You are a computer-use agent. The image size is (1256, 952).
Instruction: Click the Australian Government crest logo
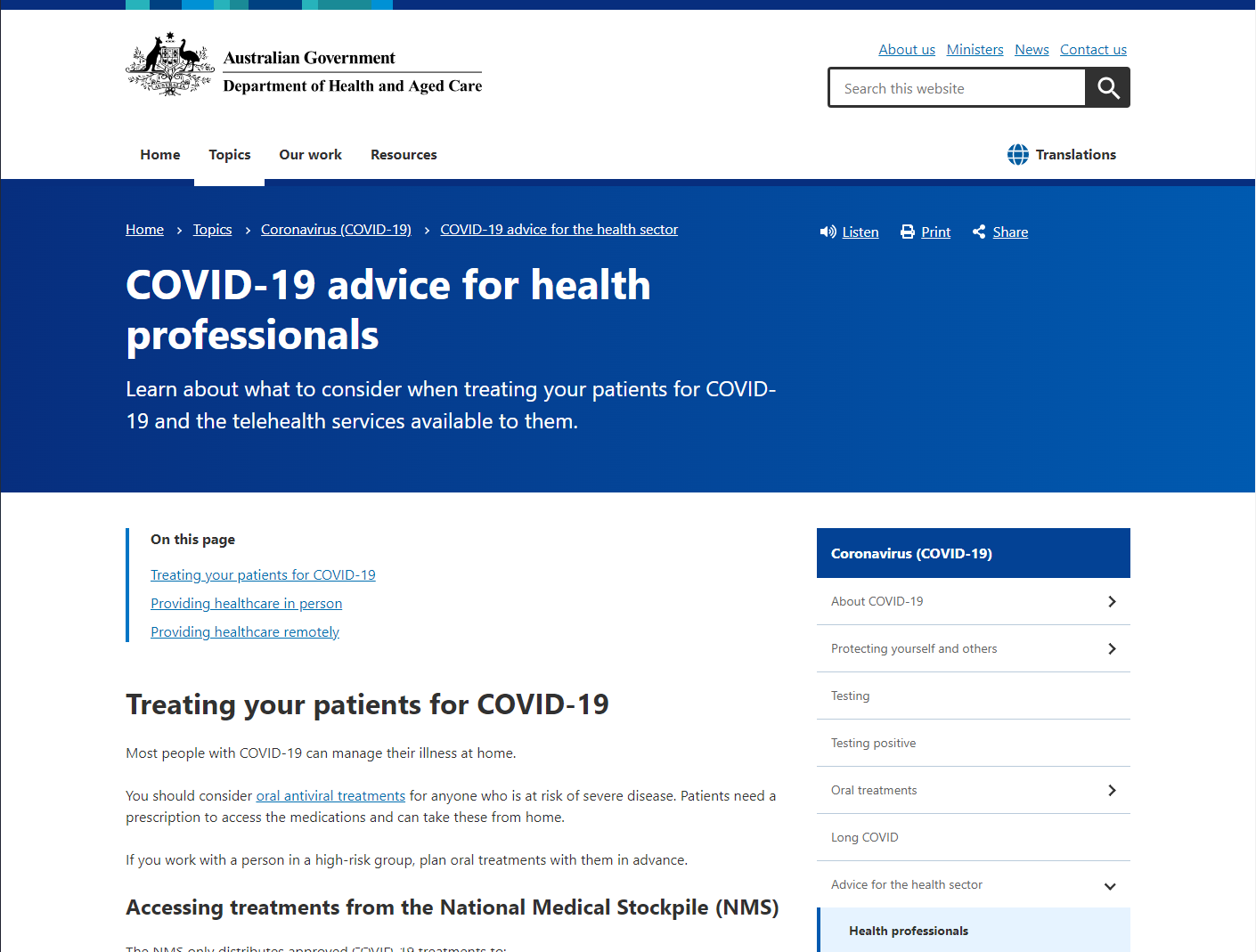(169, 65)
